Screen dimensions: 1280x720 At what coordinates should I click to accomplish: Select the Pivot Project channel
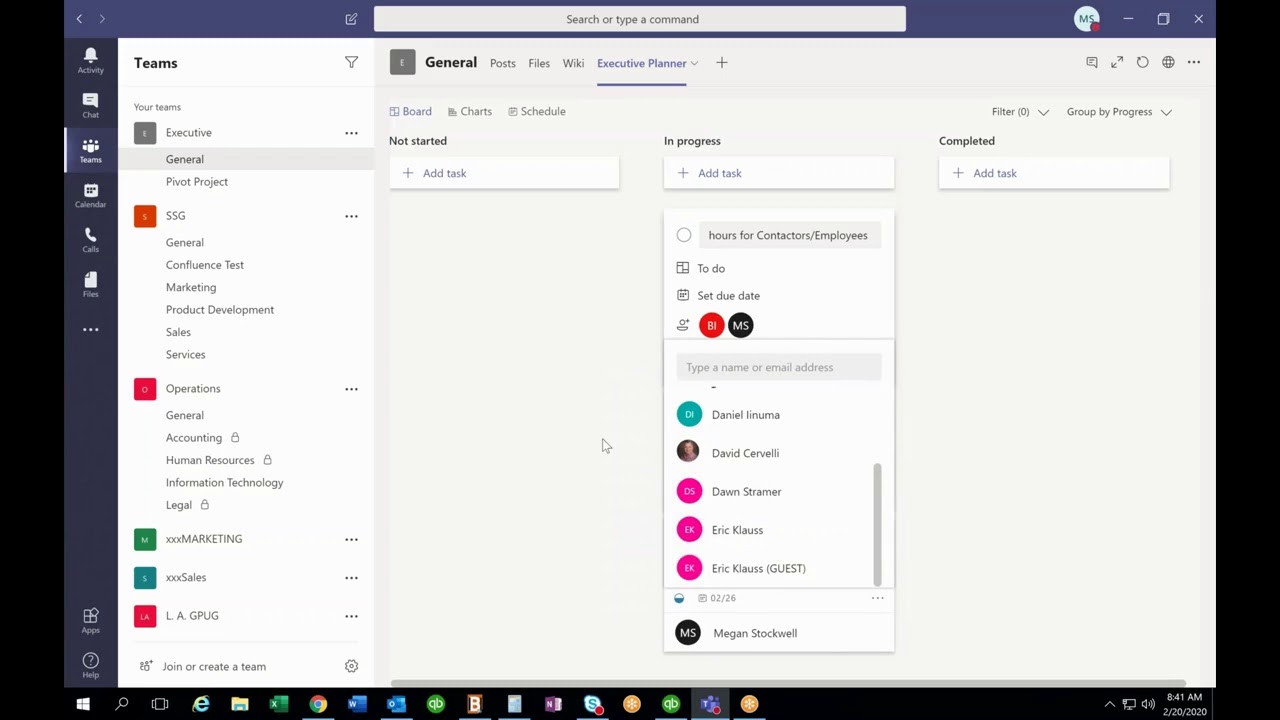tap(197, 182)
